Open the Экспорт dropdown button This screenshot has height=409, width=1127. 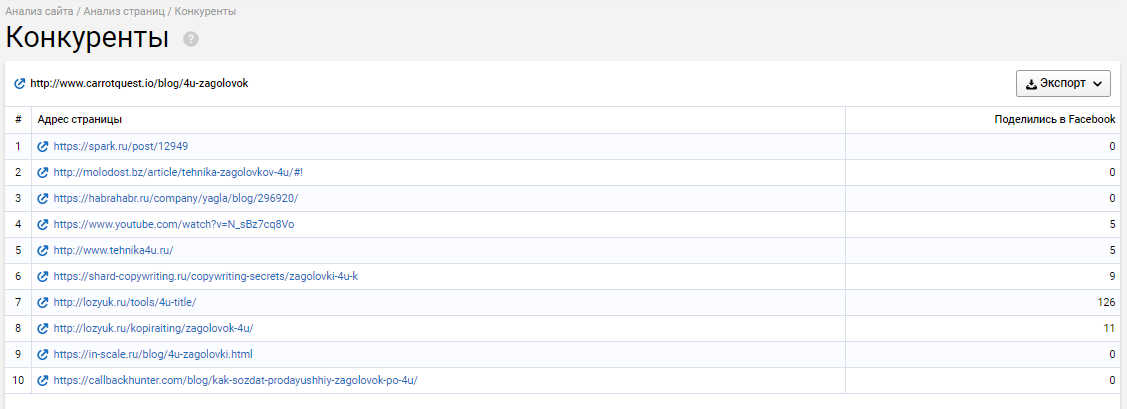1063,83
